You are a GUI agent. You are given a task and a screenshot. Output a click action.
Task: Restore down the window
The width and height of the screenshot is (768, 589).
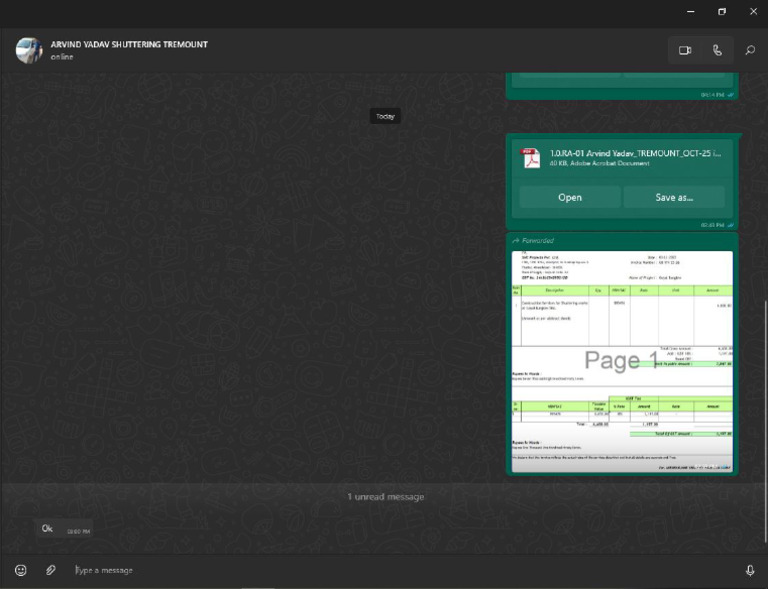coord(722,11)
